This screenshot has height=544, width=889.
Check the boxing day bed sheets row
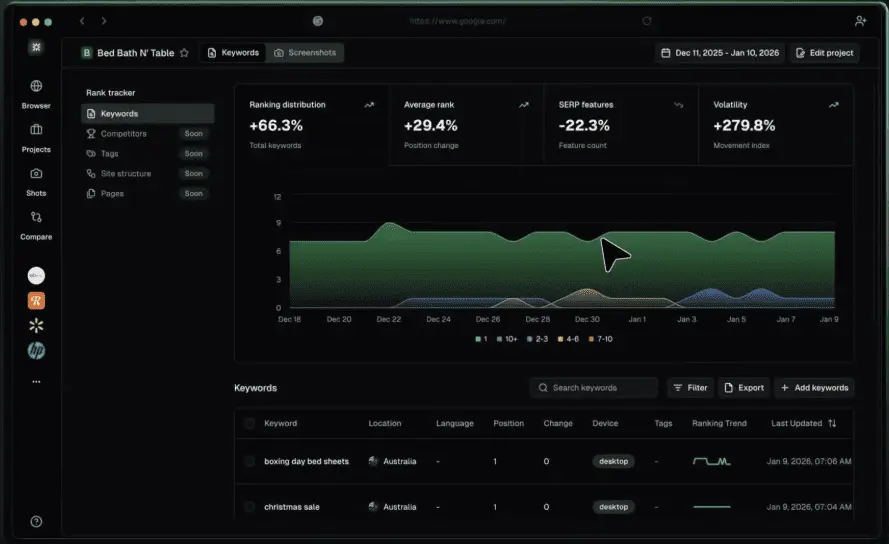pos(249,461)
